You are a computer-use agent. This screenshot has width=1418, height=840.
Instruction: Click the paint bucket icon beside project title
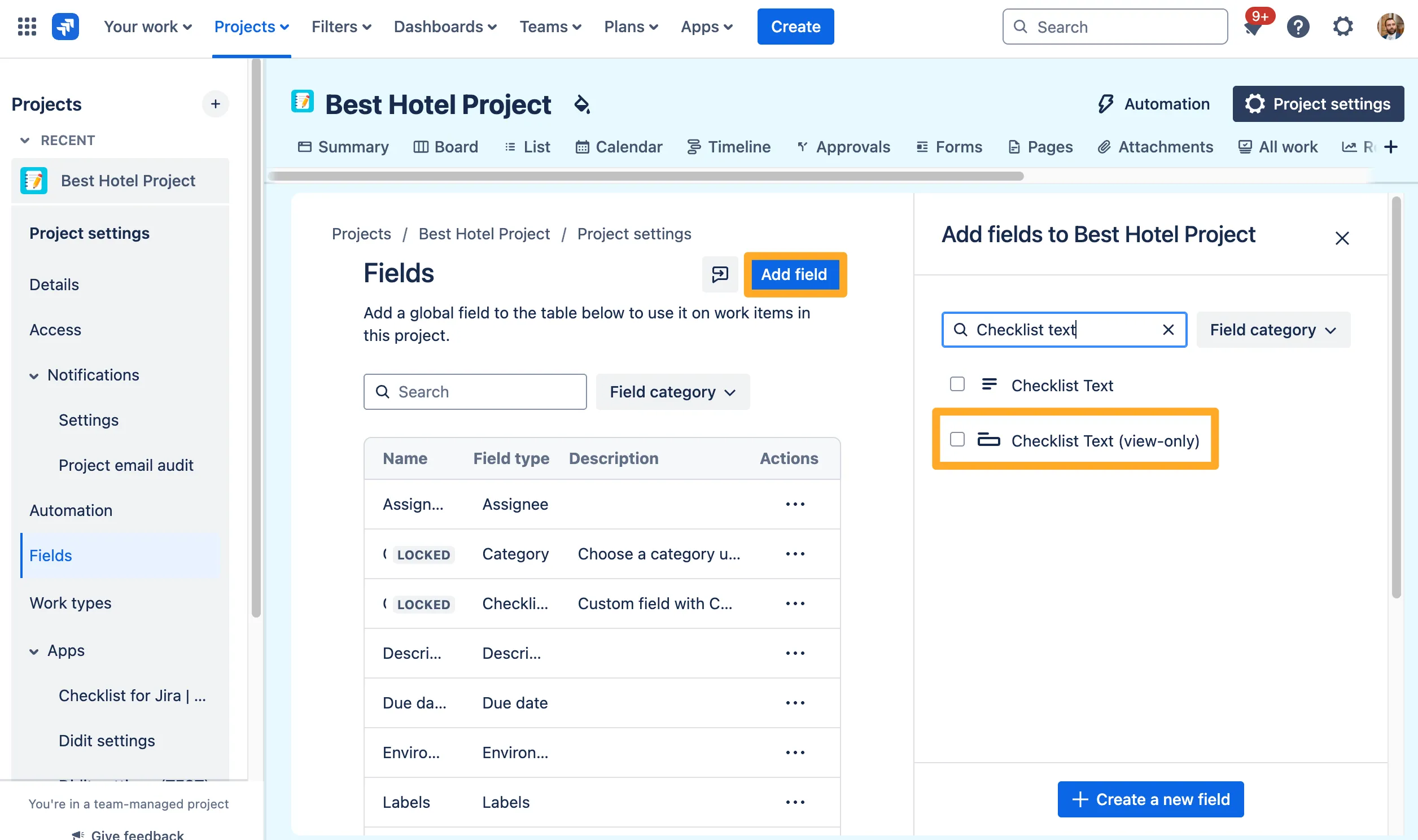(x=581, y=104)
